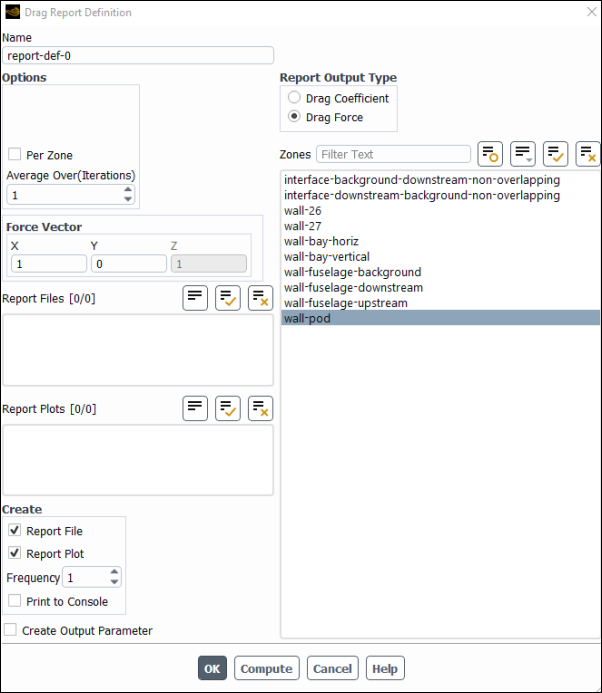Screen dimensions: 602x693
Task: Select the wall-fuselage-upstream zone
Action: tap(440, 303)
